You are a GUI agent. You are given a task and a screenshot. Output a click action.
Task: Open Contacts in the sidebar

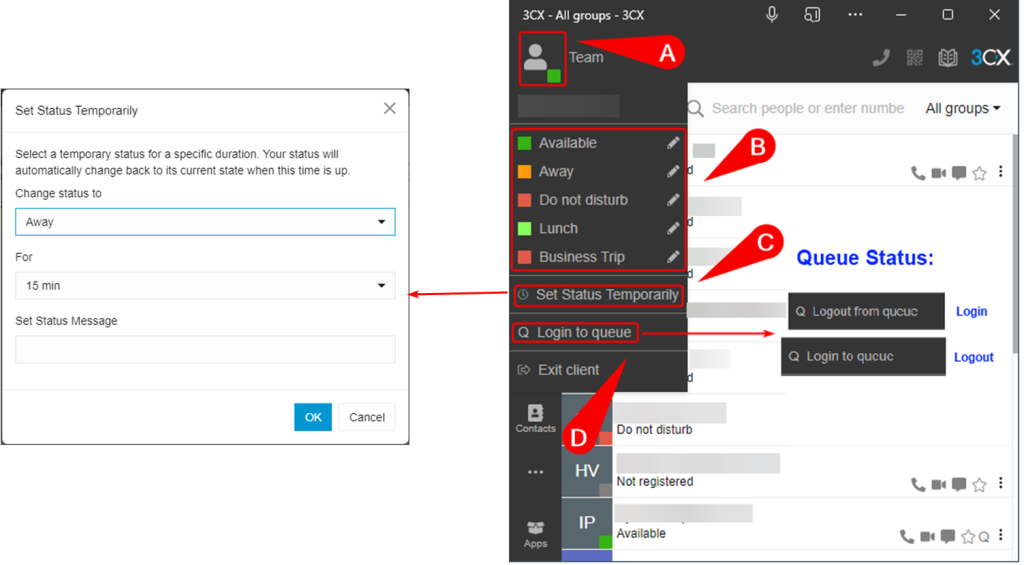(536, 419)
